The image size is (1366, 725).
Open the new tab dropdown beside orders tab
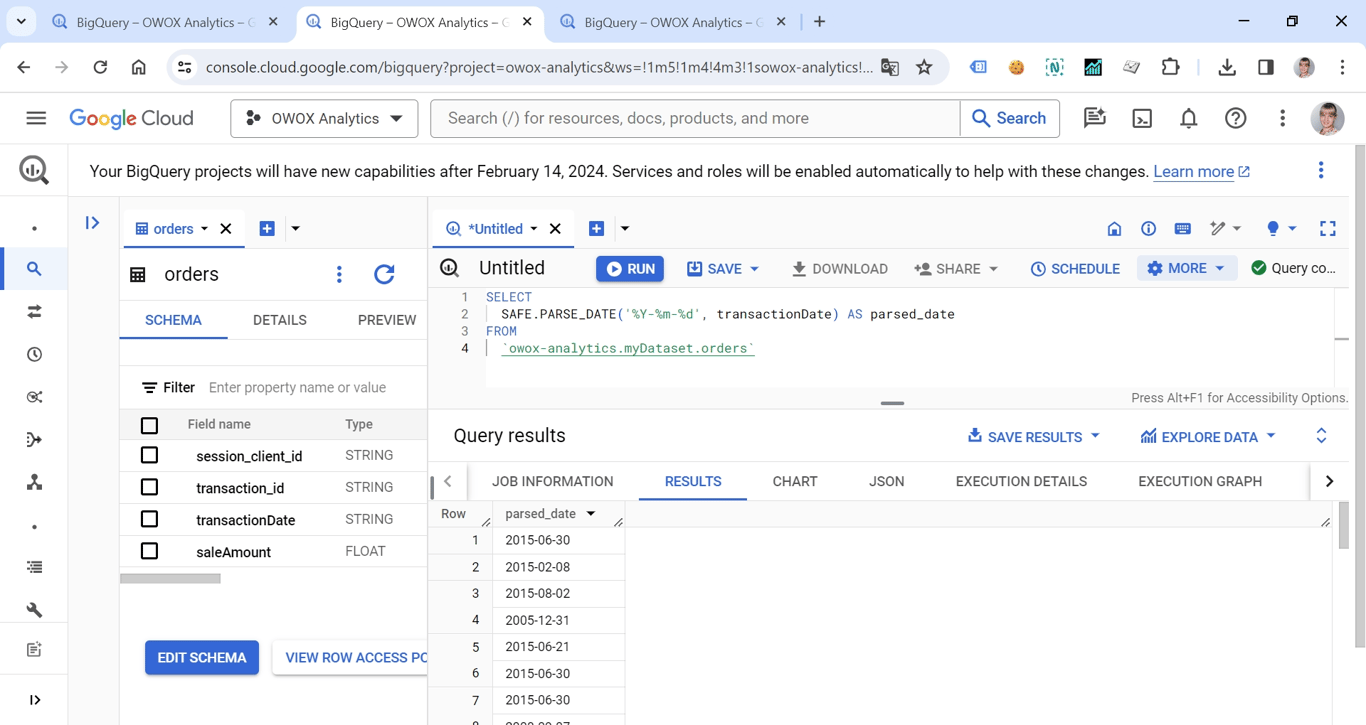pos(295,229)
